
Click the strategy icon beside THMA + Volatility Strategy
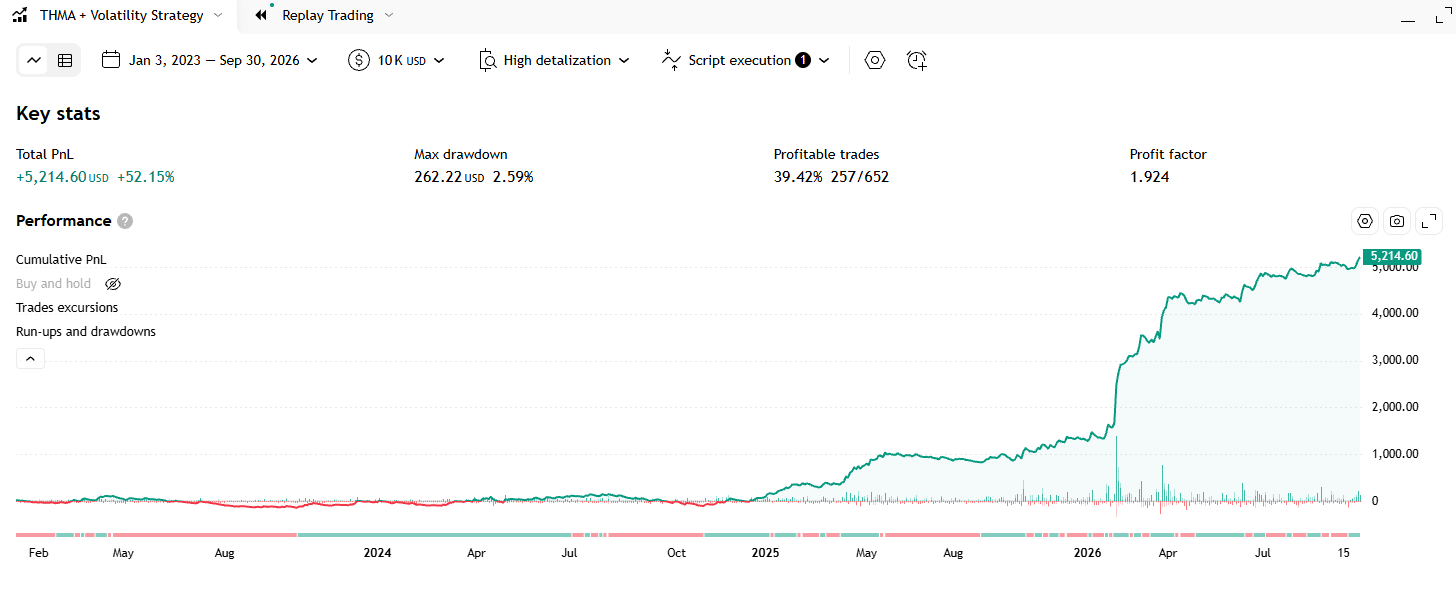pyautogui.click(x=20, y=15)
